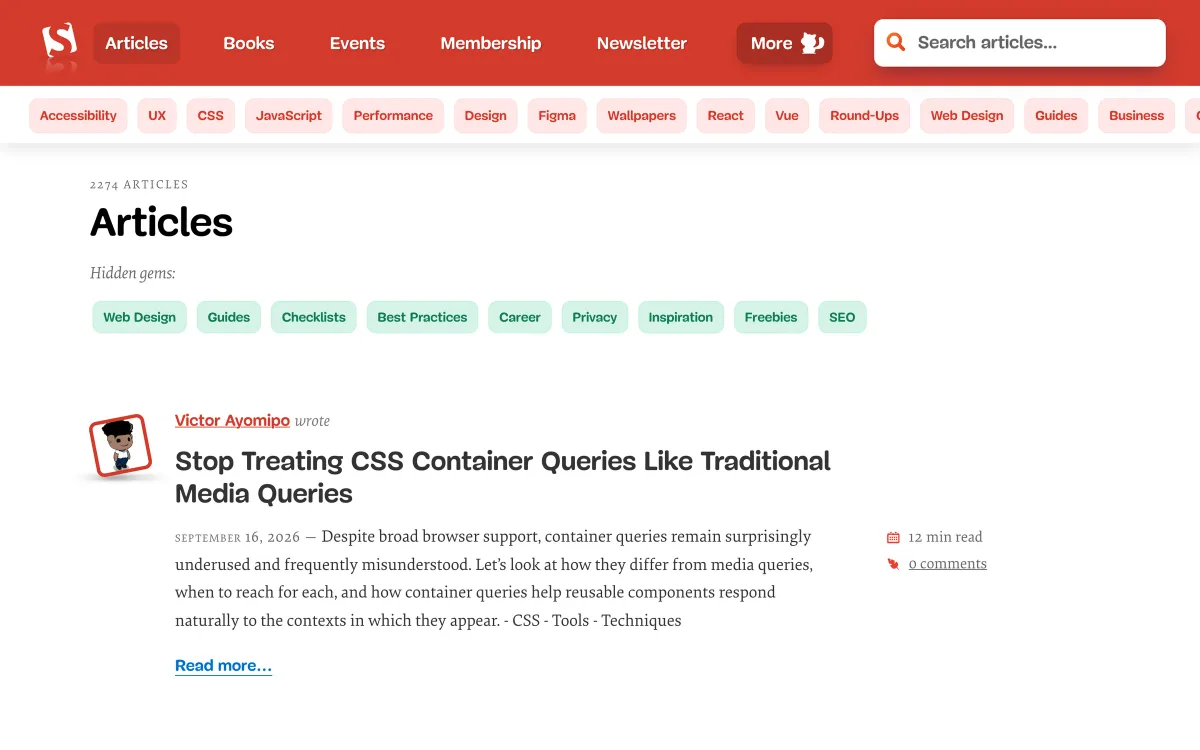This screenshot has width=1200, height=750.
Task: Click the search magnifier icon
Action: point(896,42)
